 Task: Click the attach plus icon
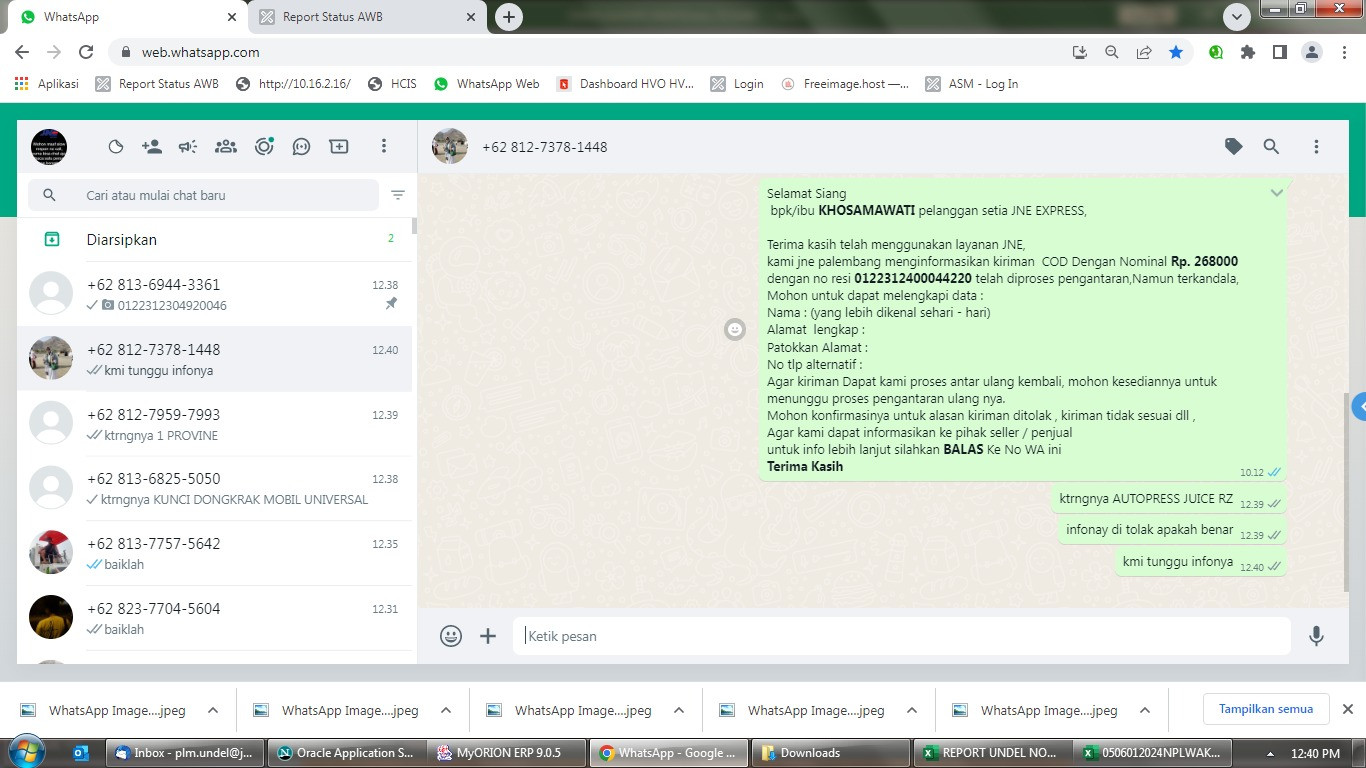click(x=488, y=636)
